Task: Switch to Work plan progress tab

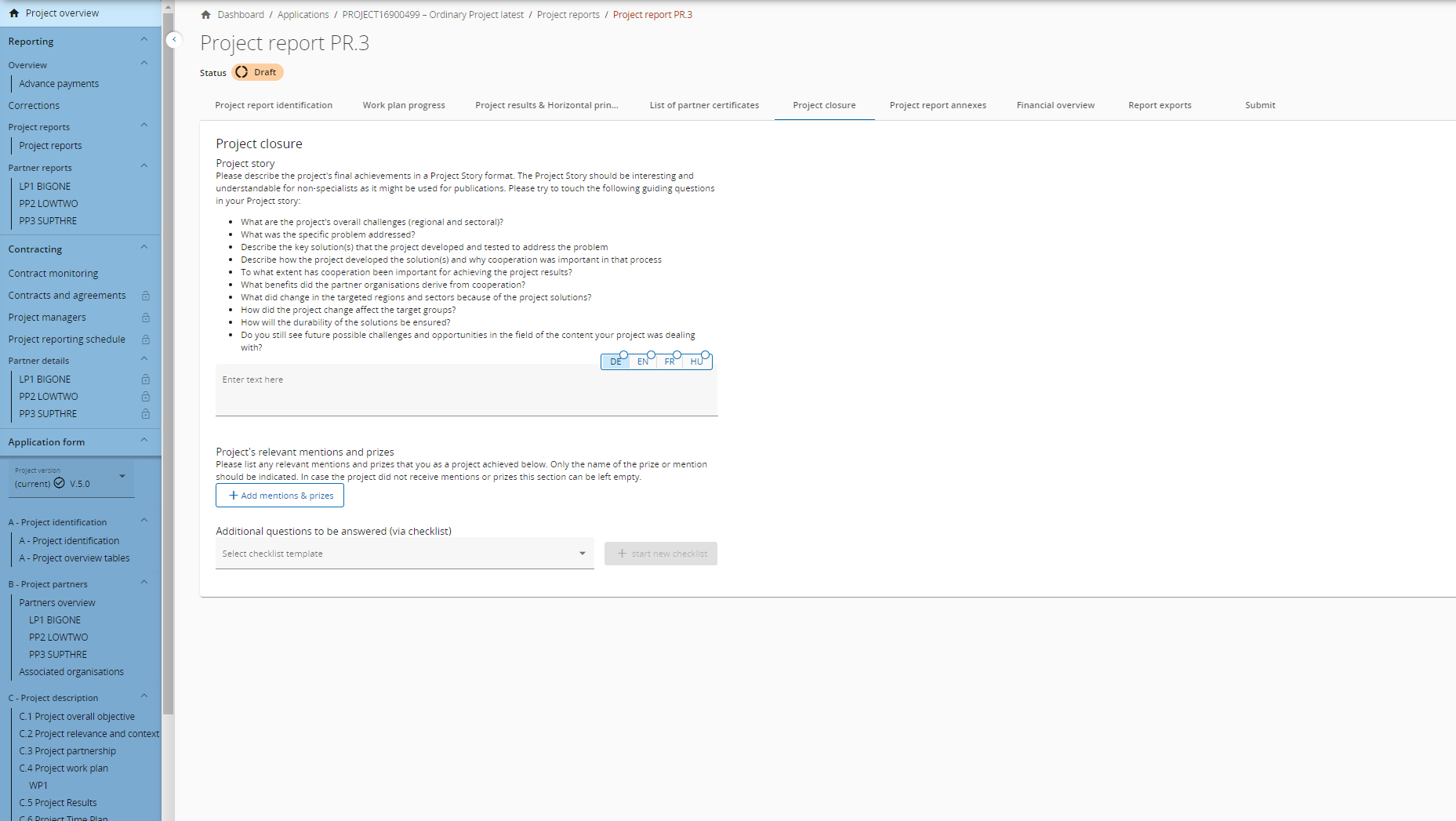Action: 403,105
